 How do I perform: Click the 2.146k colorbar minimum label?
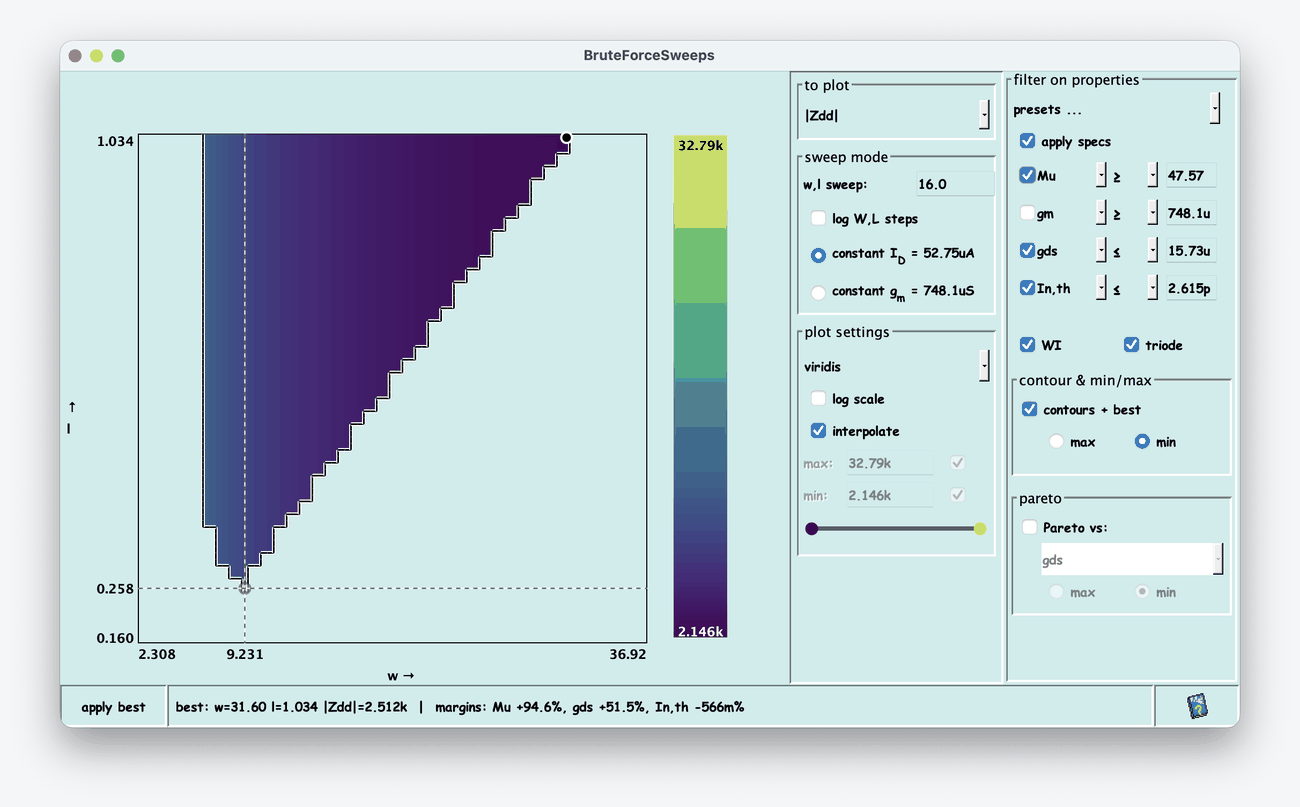click(x=701, y=630)
